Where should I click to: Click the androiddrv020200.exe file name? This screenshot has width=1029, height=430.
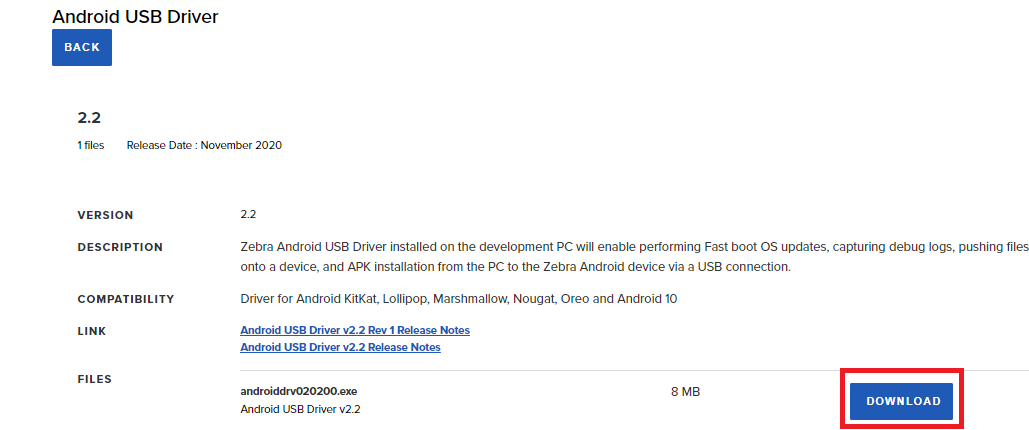[298, 391]
